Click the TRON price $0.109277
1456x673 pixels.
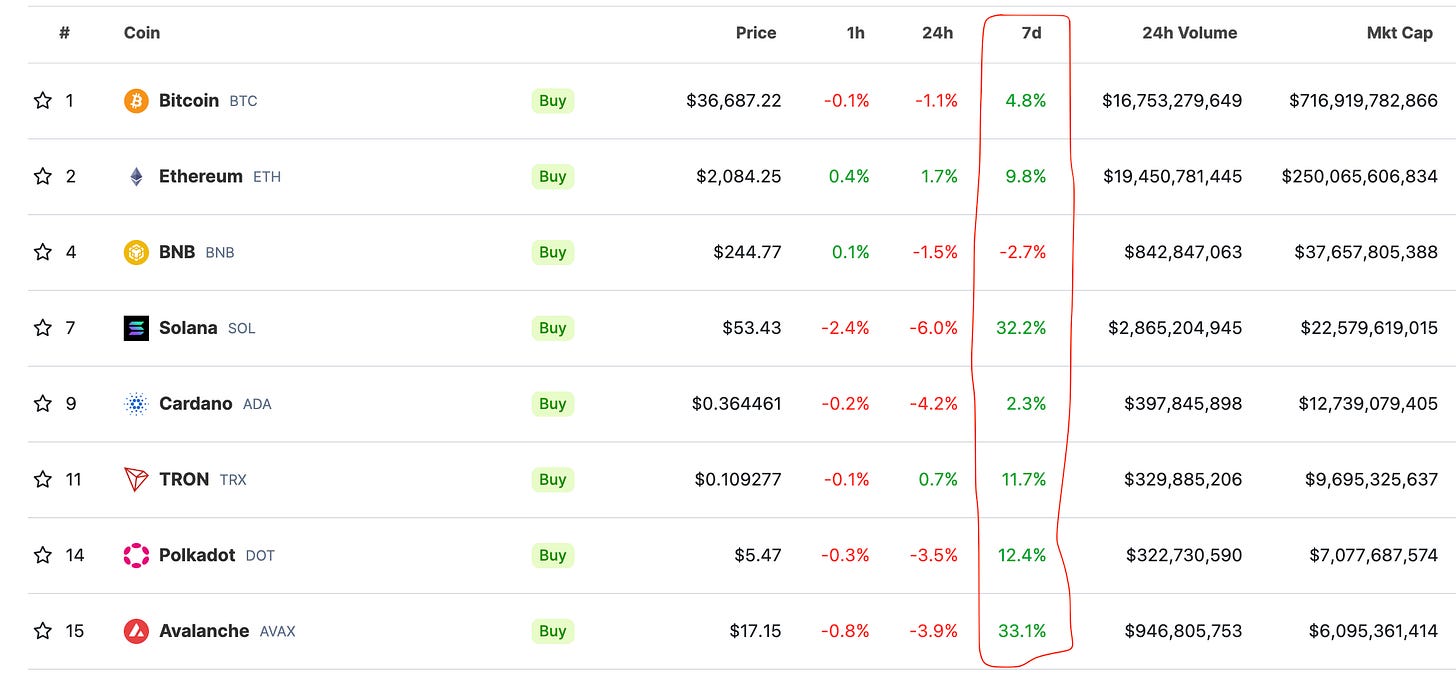[x=738, y=480]
